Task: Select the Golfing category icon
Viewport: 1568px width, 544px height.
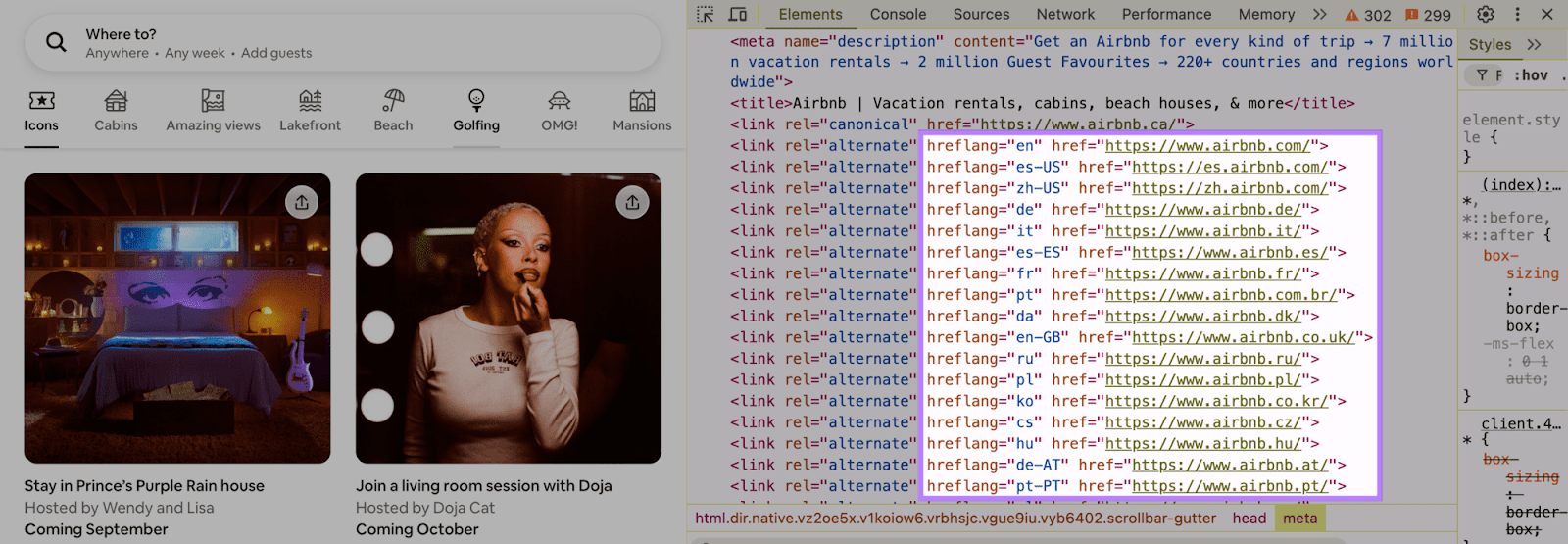Action: [476, 100]
